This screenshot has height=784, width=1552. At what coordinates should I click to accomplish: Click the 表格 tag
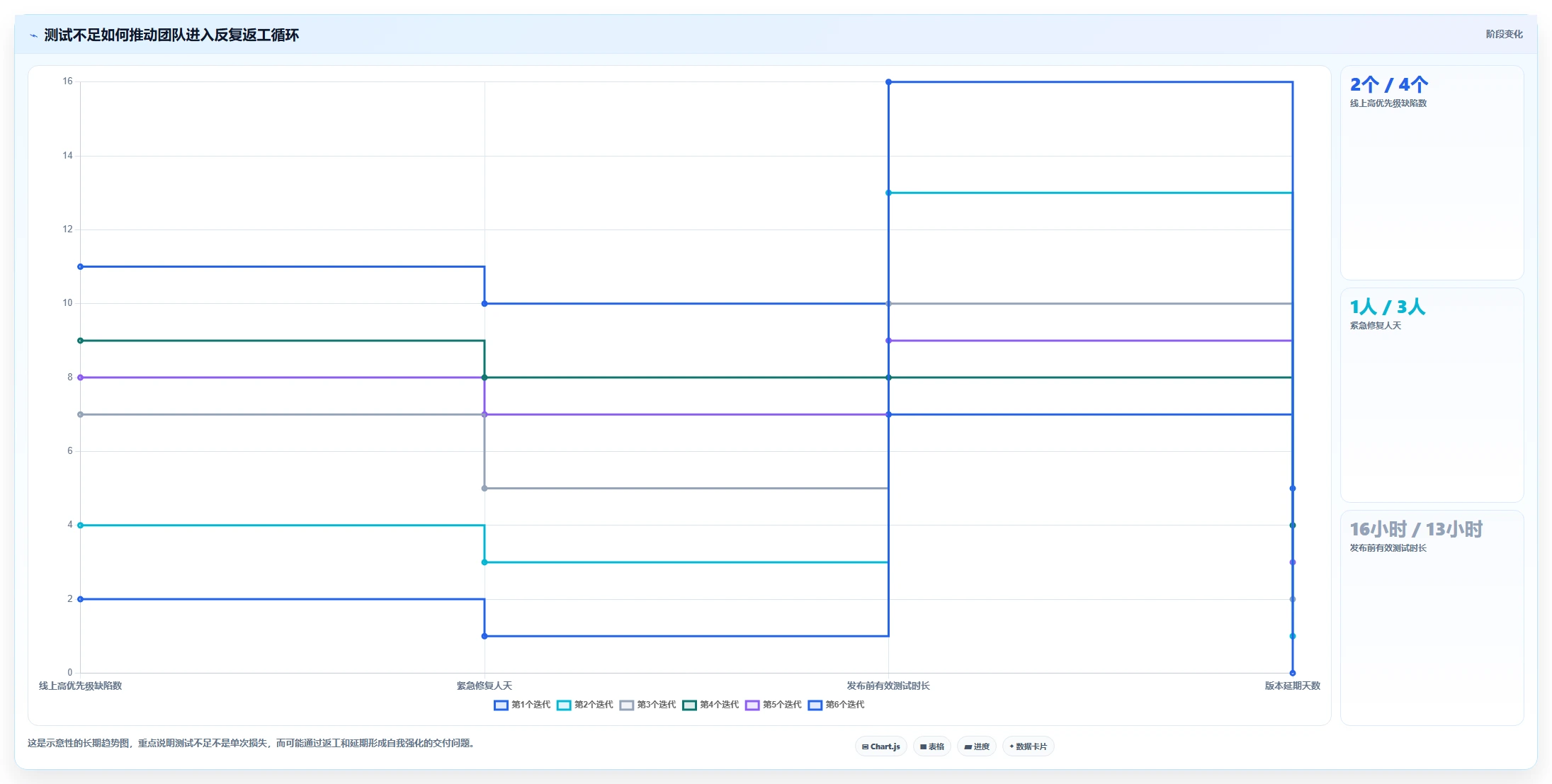click(931, 746)
